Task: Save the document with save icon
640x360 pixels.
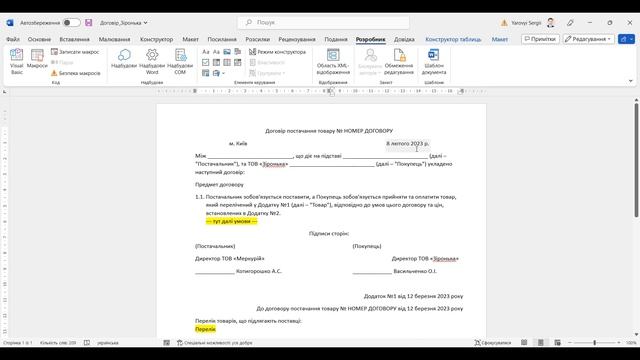Action: tap(89, 23)
